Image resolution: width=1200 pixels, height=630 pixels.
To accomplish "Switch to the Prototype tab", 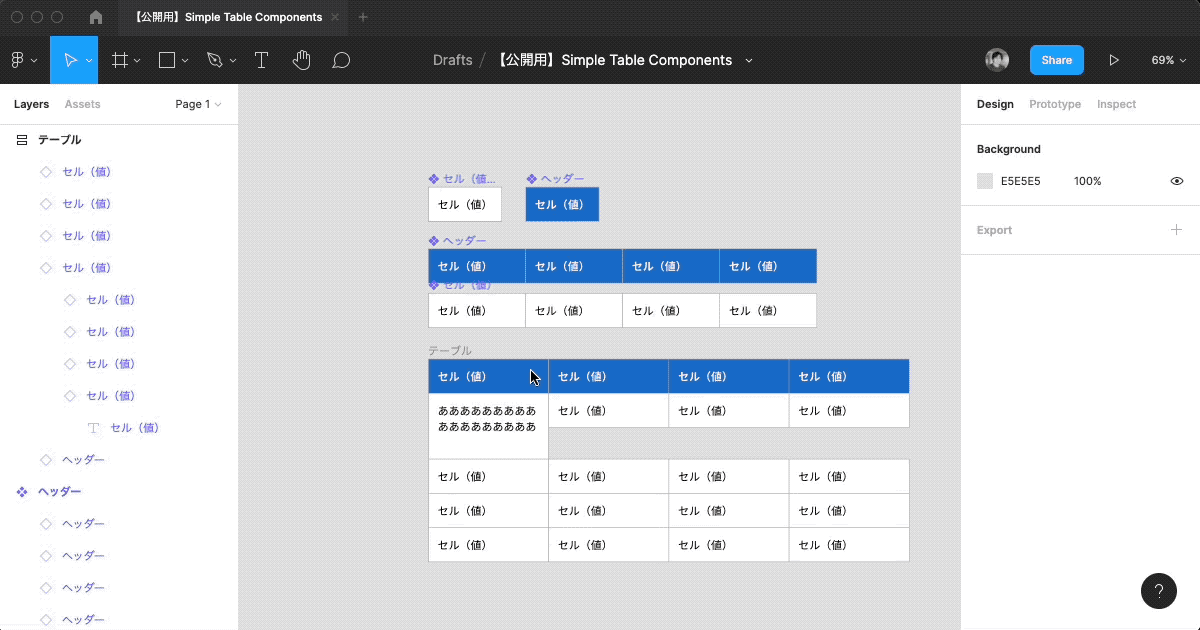I will (x=1054, y=104).
